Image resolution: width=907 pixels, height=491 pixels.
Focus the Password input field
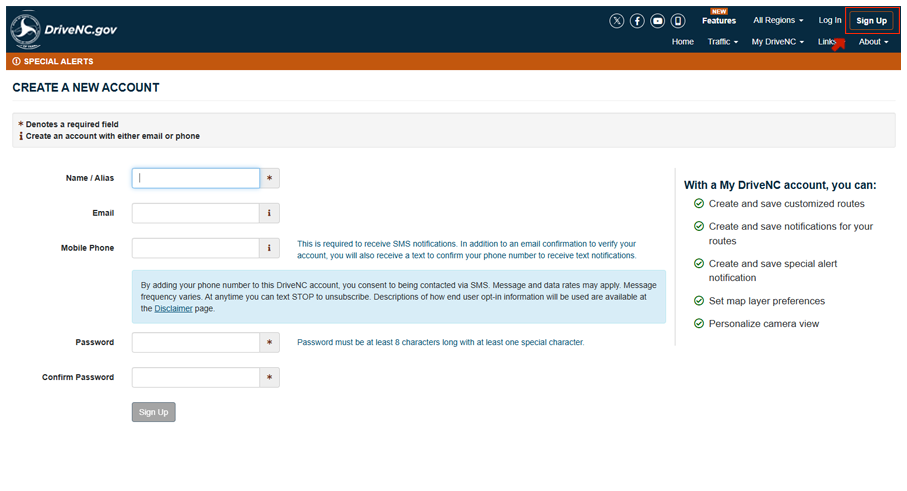pos(196,342)
